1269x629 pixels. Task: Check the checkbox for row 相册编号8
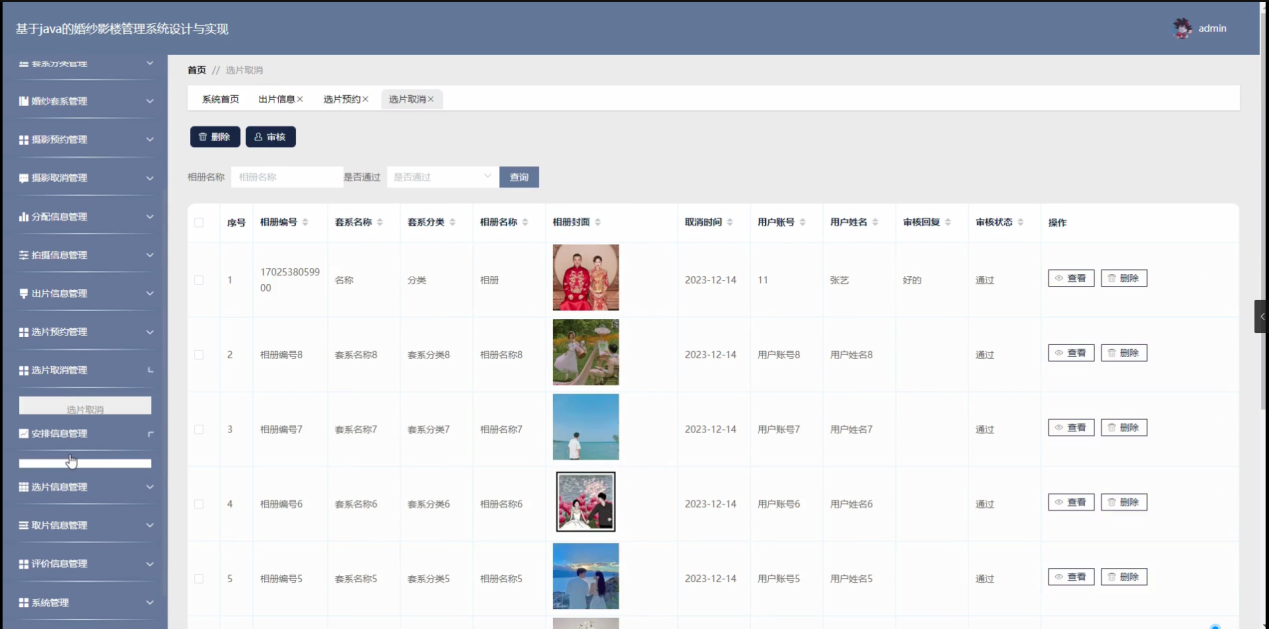coord(198,352)
